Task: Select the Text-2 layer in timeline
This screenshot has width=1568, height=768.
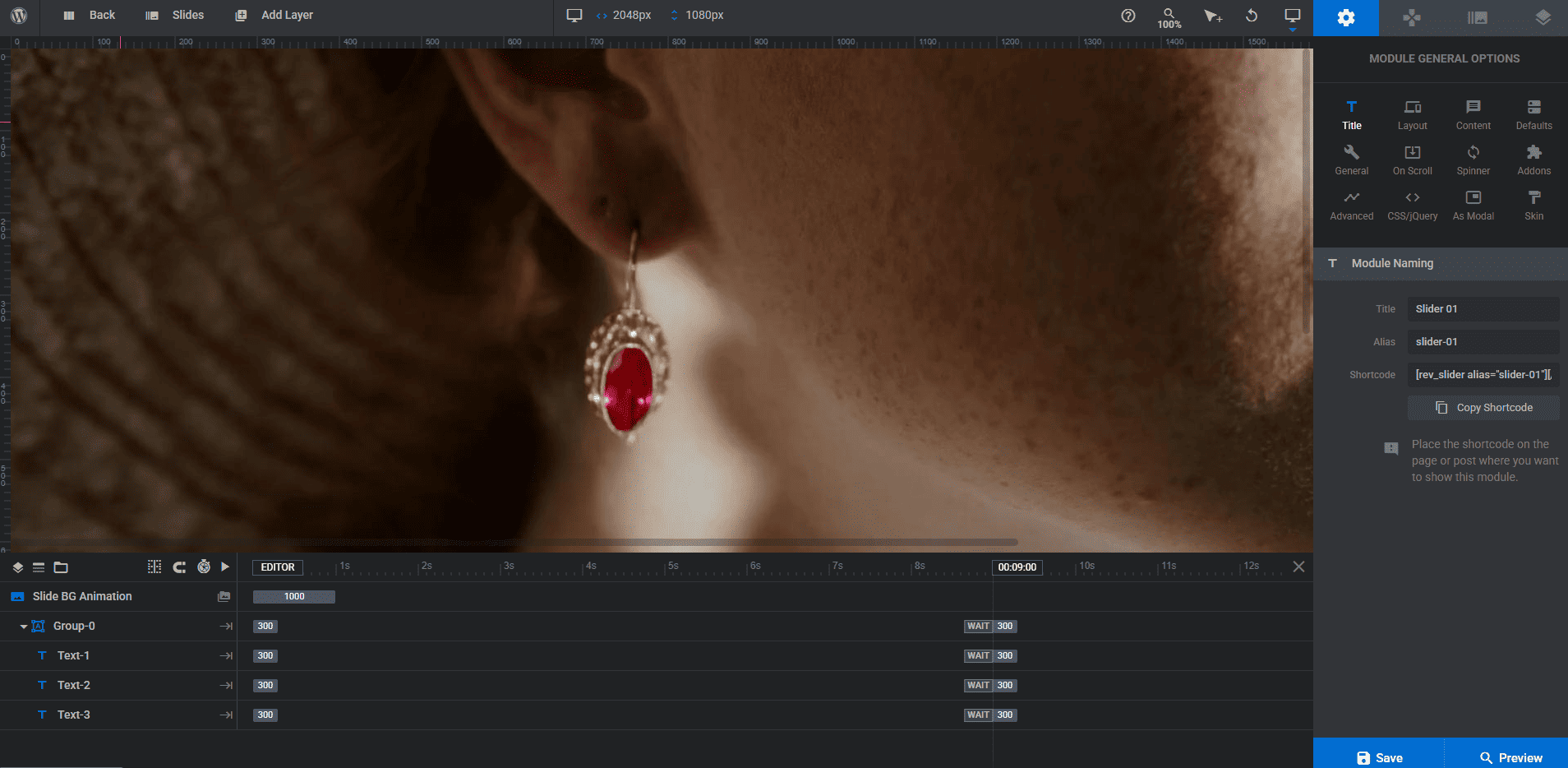Action: 74,685
